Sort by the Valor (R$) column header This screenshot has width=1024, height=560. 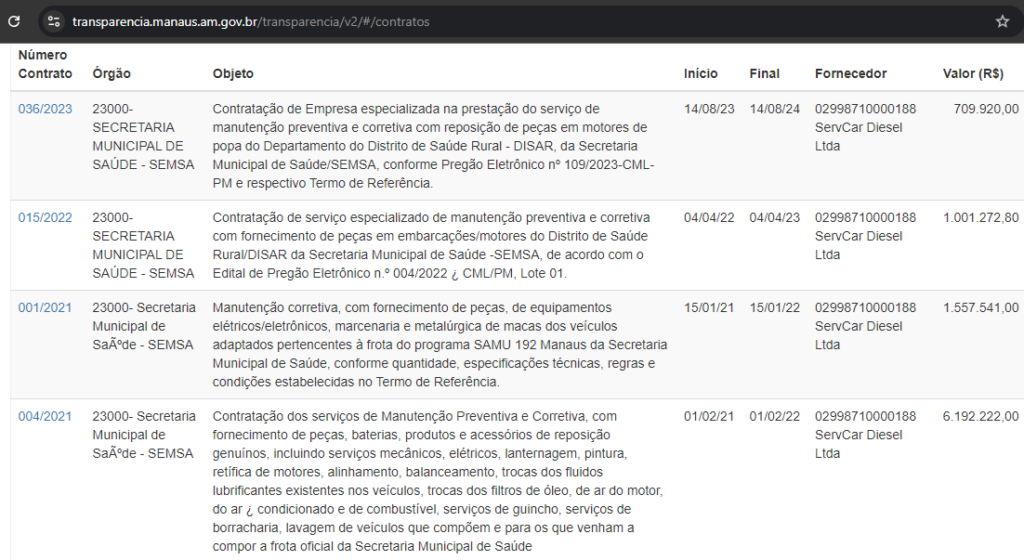point(973,74)
